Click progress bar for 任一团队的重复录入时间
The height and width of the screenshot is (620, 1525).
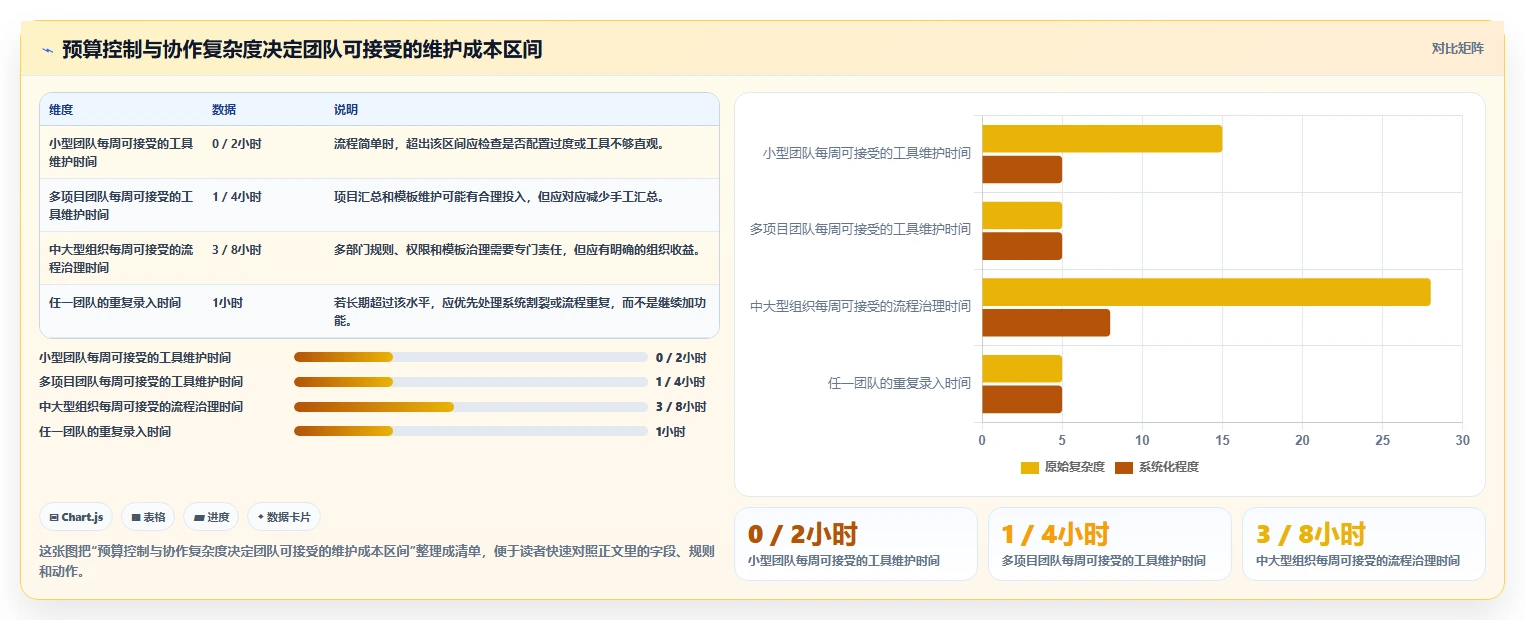[471, 432]
